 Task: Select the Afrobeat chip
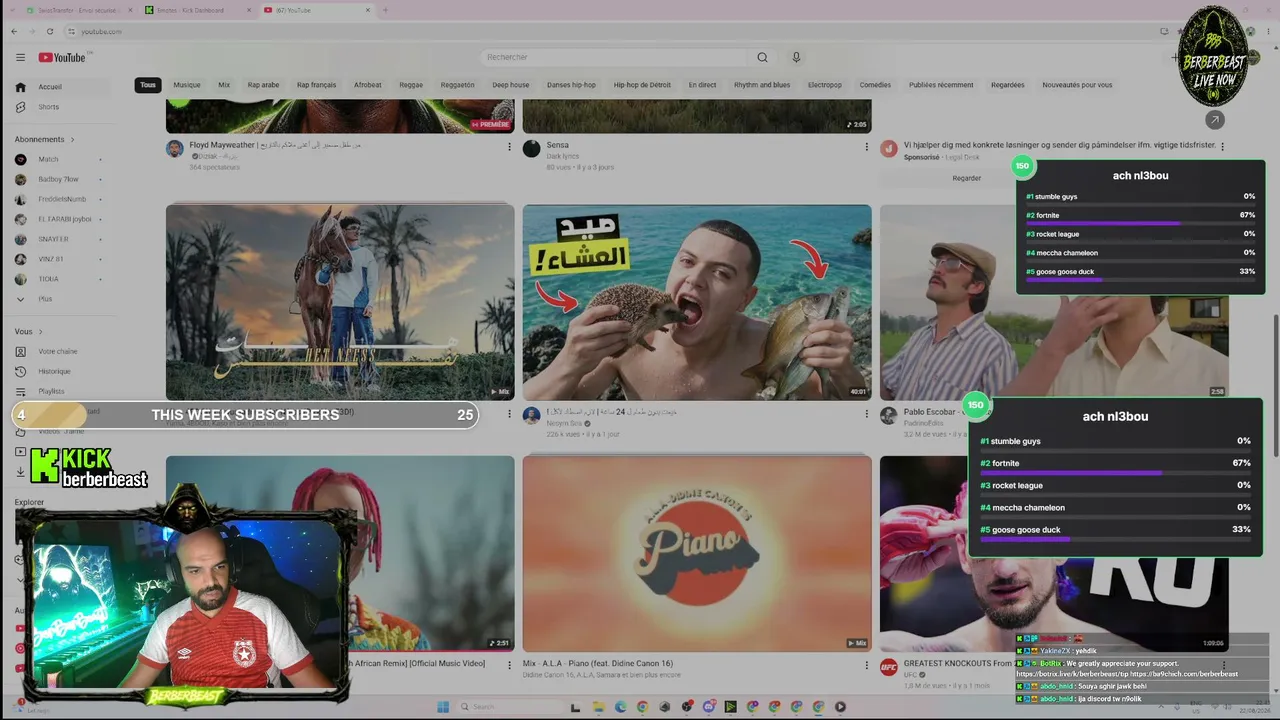click(368, 85)
